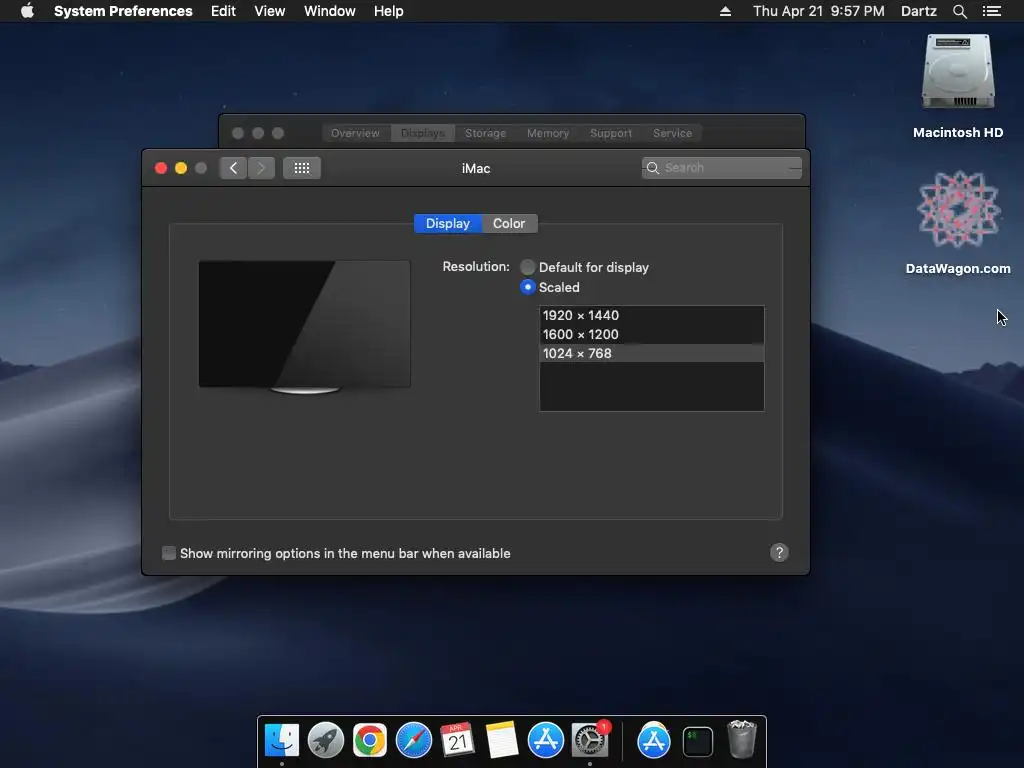Go forward with the right chevron button
Screen dimensions: 1024x768
[261, 168]
